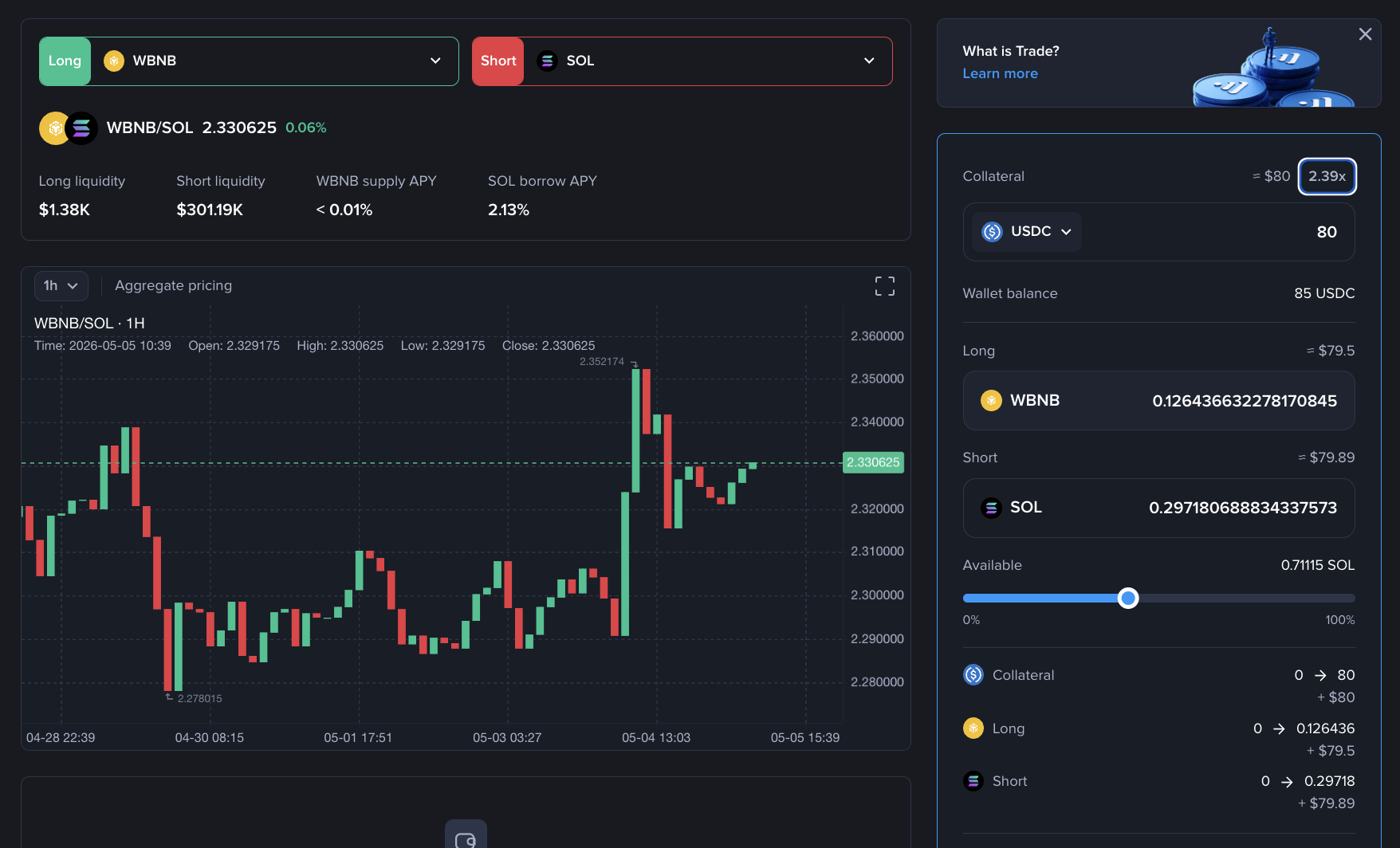
Task: Click the collateral amount field showing 80
Action: (1158, 232)
